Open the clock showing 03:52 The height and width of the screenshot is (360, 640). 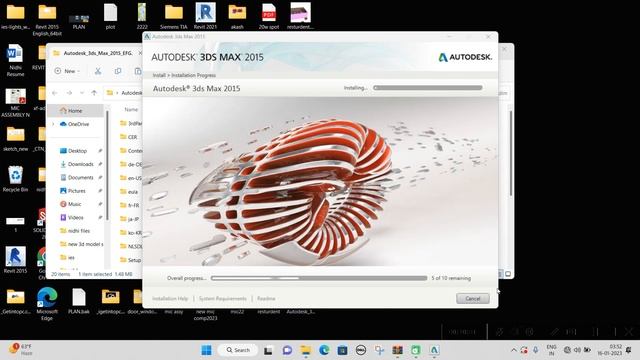609,350
